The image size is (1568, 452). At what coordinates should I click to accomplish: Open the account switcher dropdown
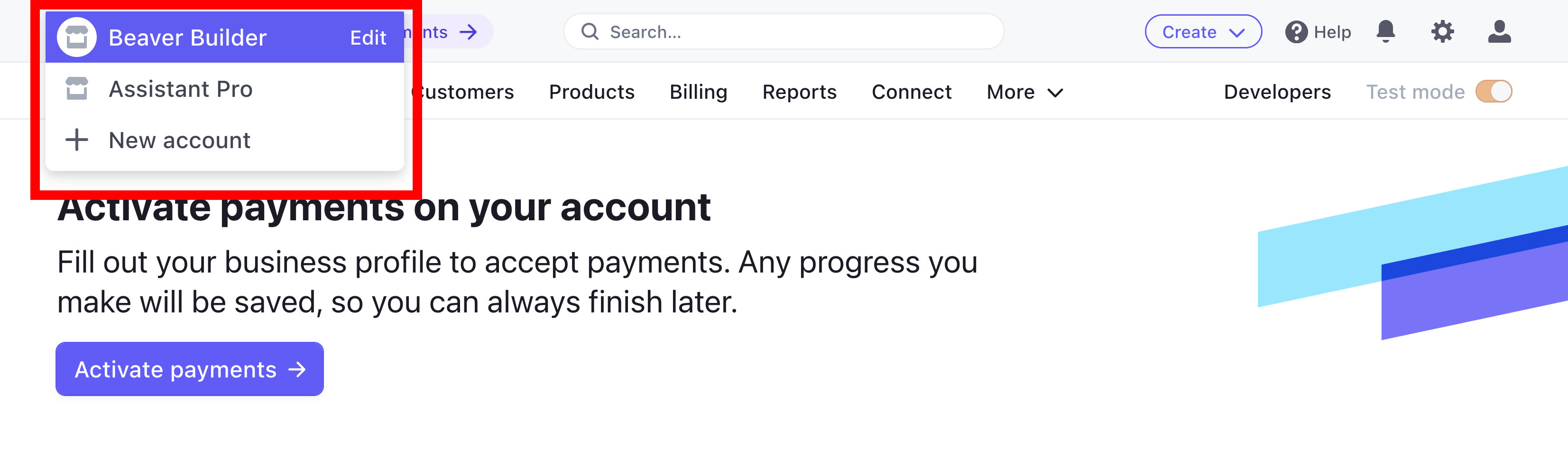[187, 37]
